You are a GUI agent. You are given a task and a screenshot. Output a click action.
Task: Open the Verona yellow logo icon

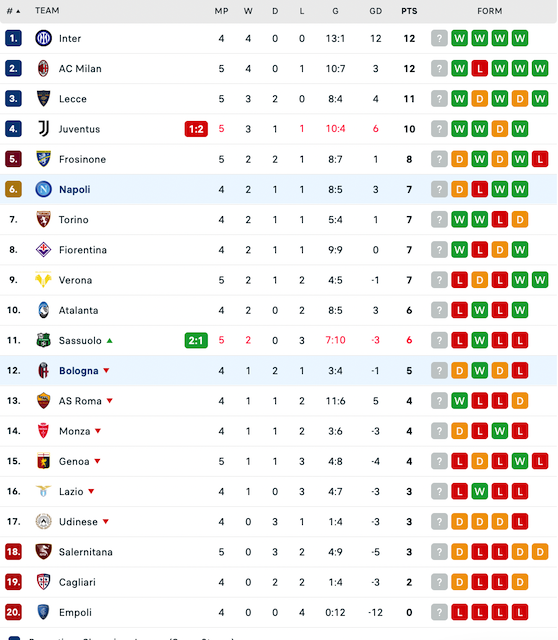click(43, 280)
